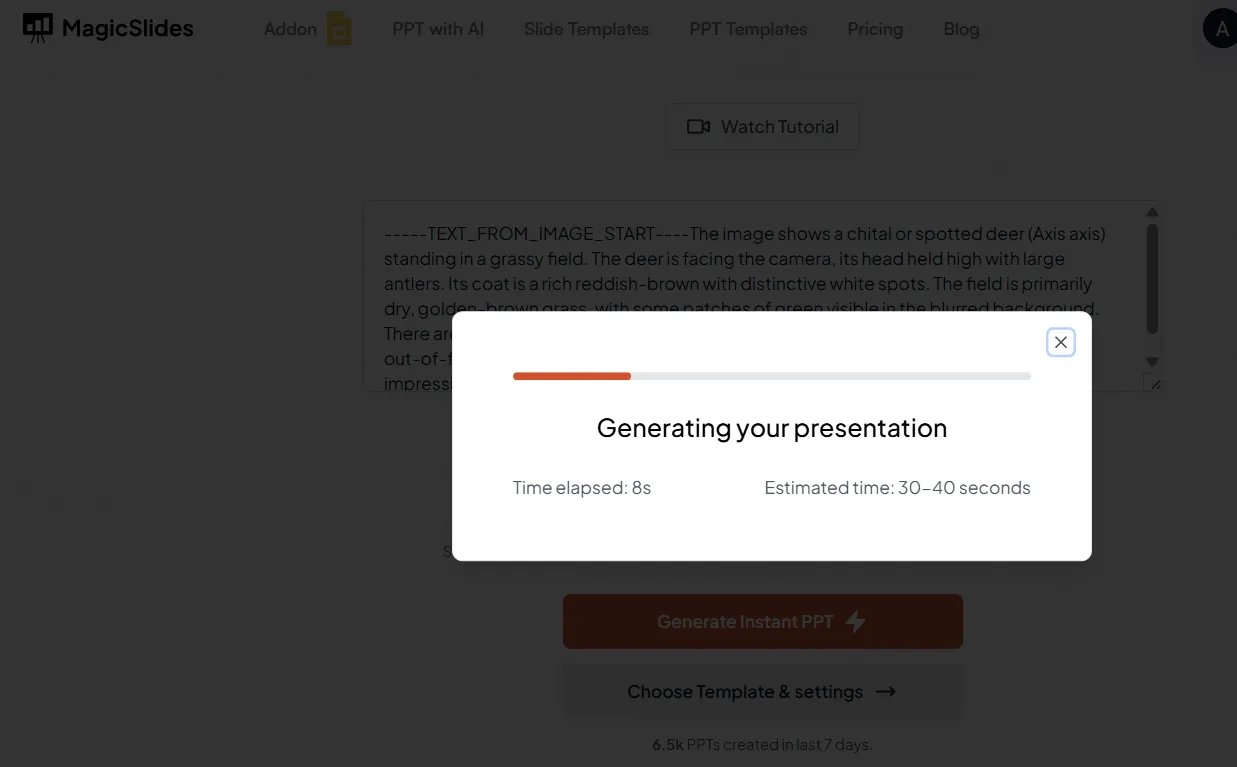1237x767 pixels.
Task: Click the lightning bolt icon on the Generate button
Action: (855, 621)
